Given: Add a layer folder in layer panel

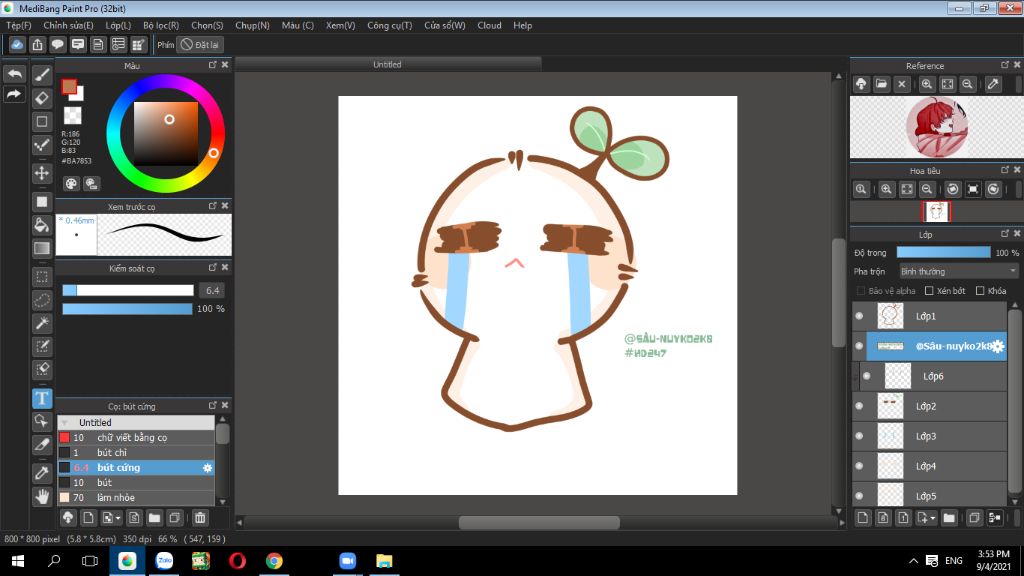Looking at the screenshot, I should coord(949,518).
